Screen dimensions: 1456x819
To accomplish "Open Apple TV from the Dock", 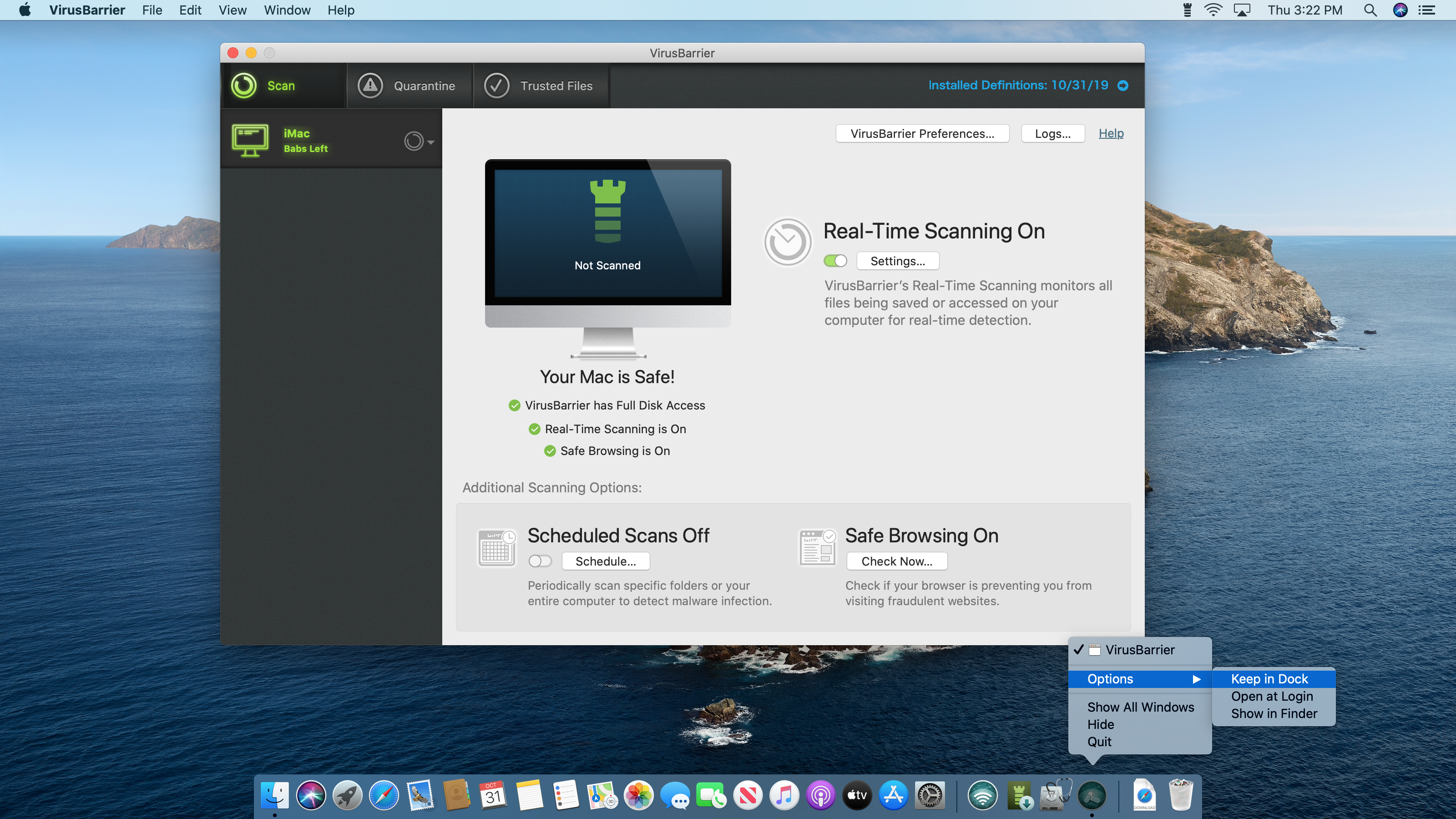I will (857, 795).
